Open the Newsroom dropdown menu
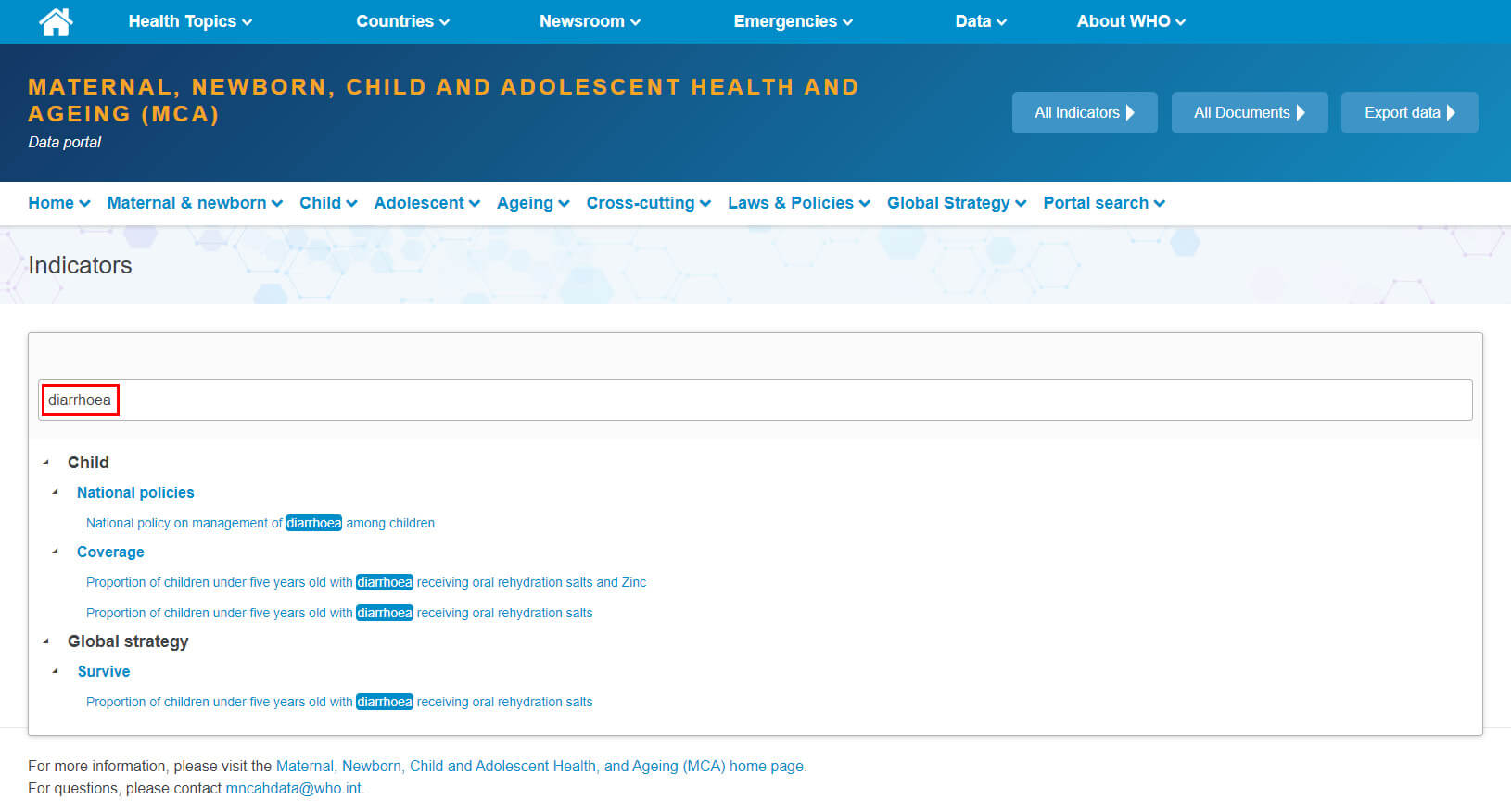The width and height of the screenshot is (1511, 812). click(x=590, y=21)
